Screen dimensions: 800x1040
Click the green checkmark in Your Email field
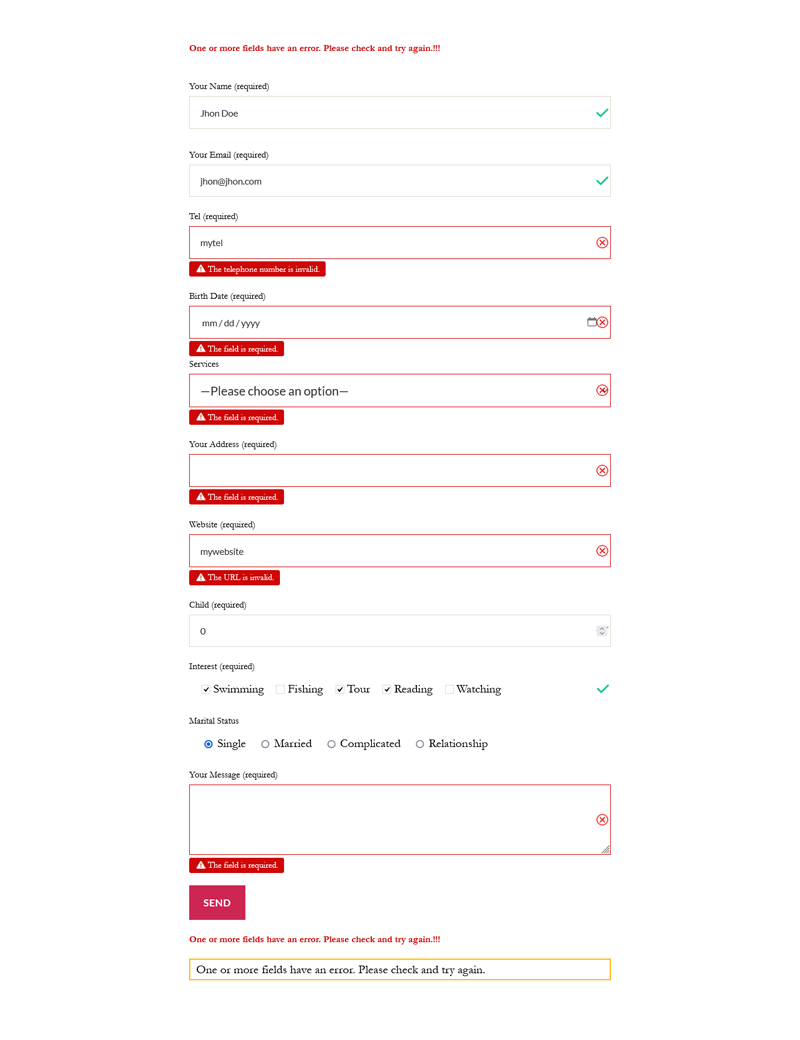tap(602, 181)
